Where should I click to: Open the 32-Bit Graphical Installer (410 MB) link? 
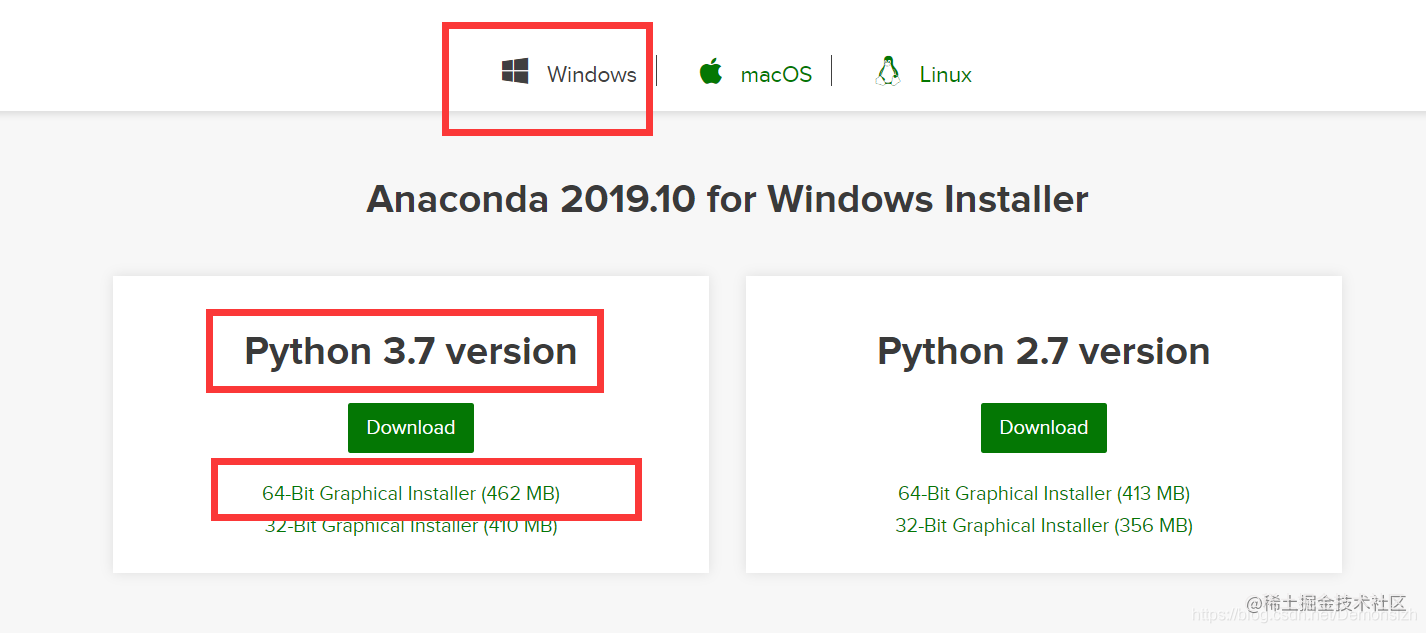[x=410, y=525]
